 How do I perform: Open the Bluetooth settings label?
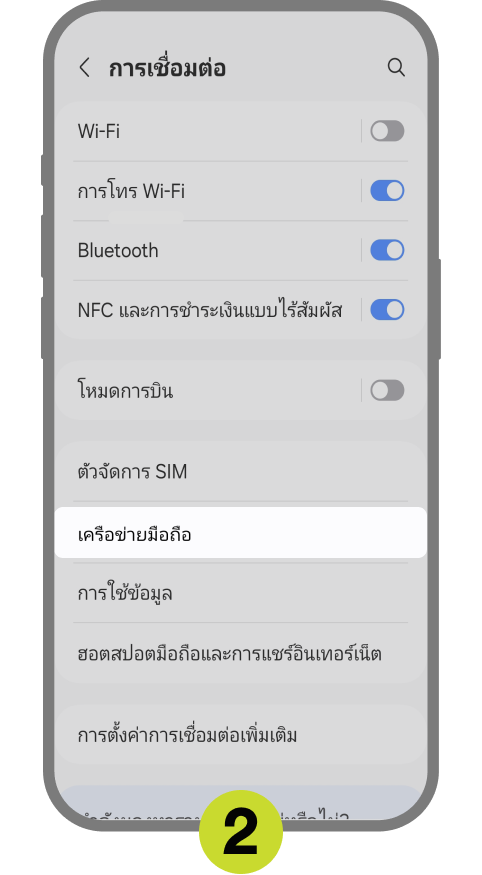(118, 251)
